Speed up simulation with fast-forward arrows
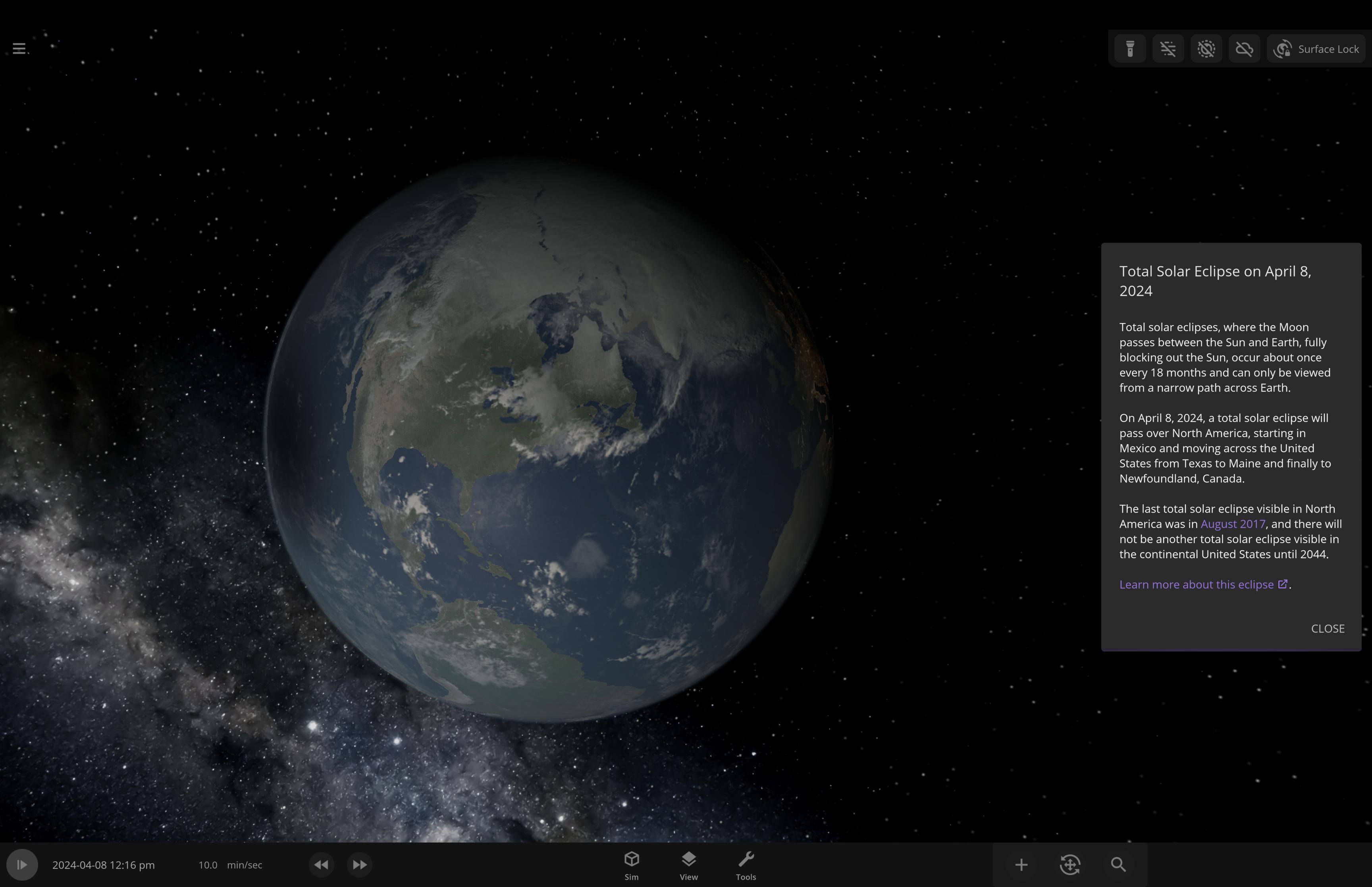 359,865
